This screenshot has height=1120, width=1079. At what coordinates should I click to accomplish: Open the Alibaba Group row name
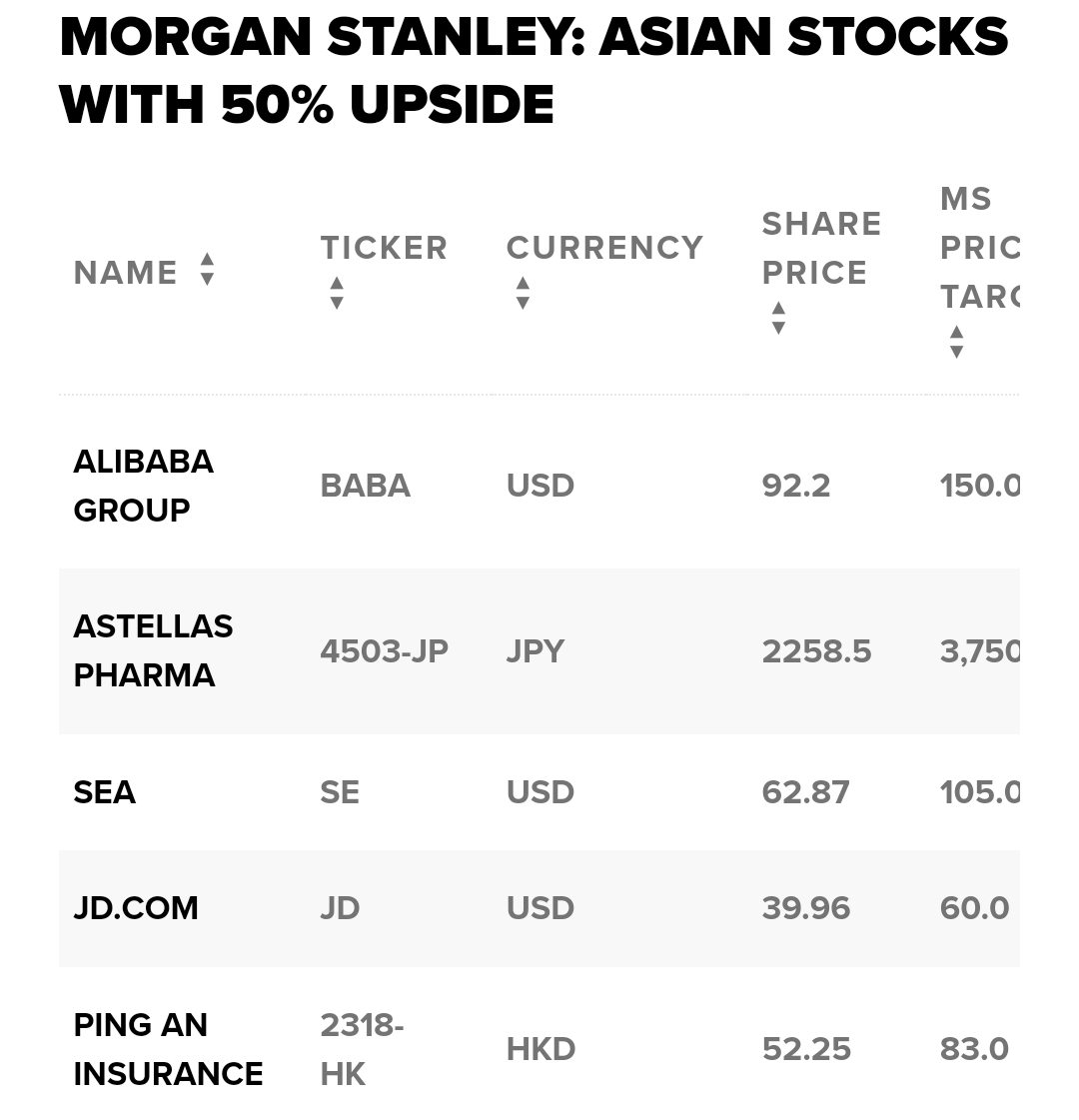144,486
